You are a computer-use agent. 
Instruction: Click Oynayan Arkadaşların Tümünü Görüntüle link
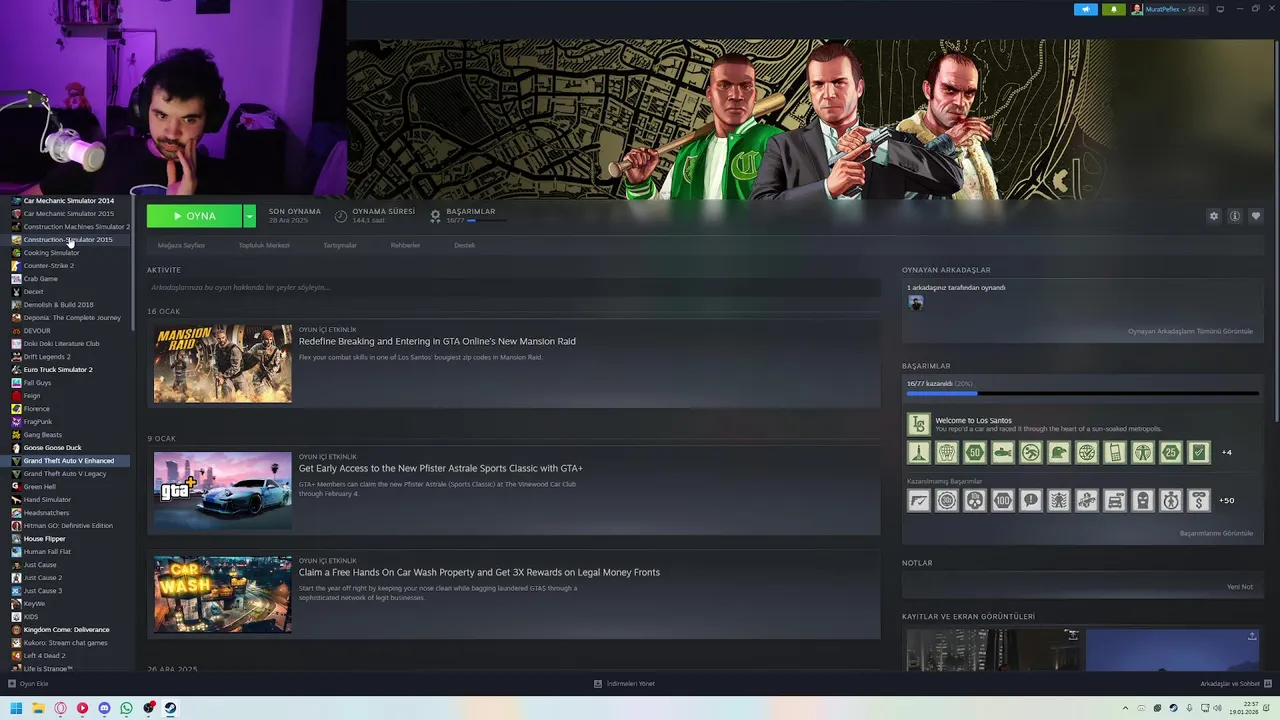[1190, 331]
